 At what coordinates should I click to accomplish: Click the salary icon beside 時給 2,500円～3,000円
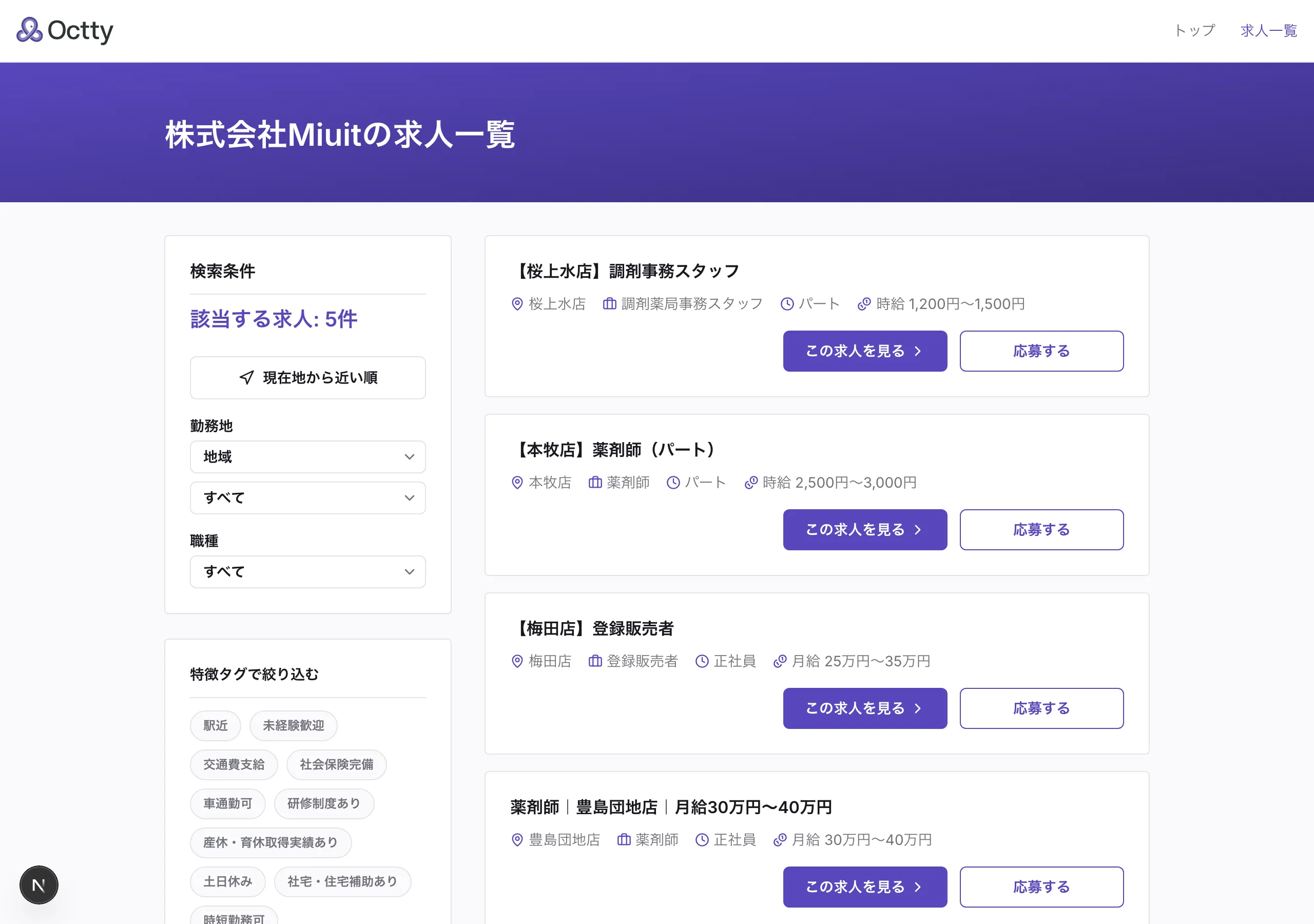751,483
